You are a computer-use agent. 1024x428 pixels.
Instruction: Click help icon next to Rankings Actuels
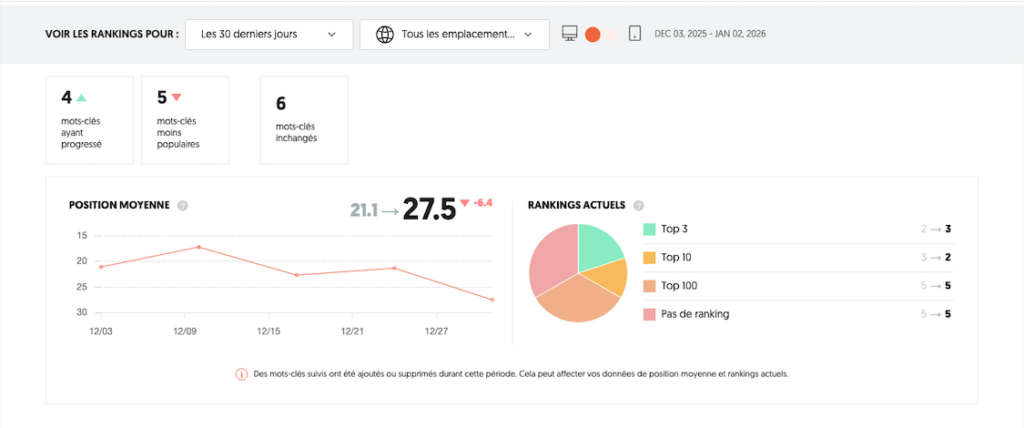638,205
